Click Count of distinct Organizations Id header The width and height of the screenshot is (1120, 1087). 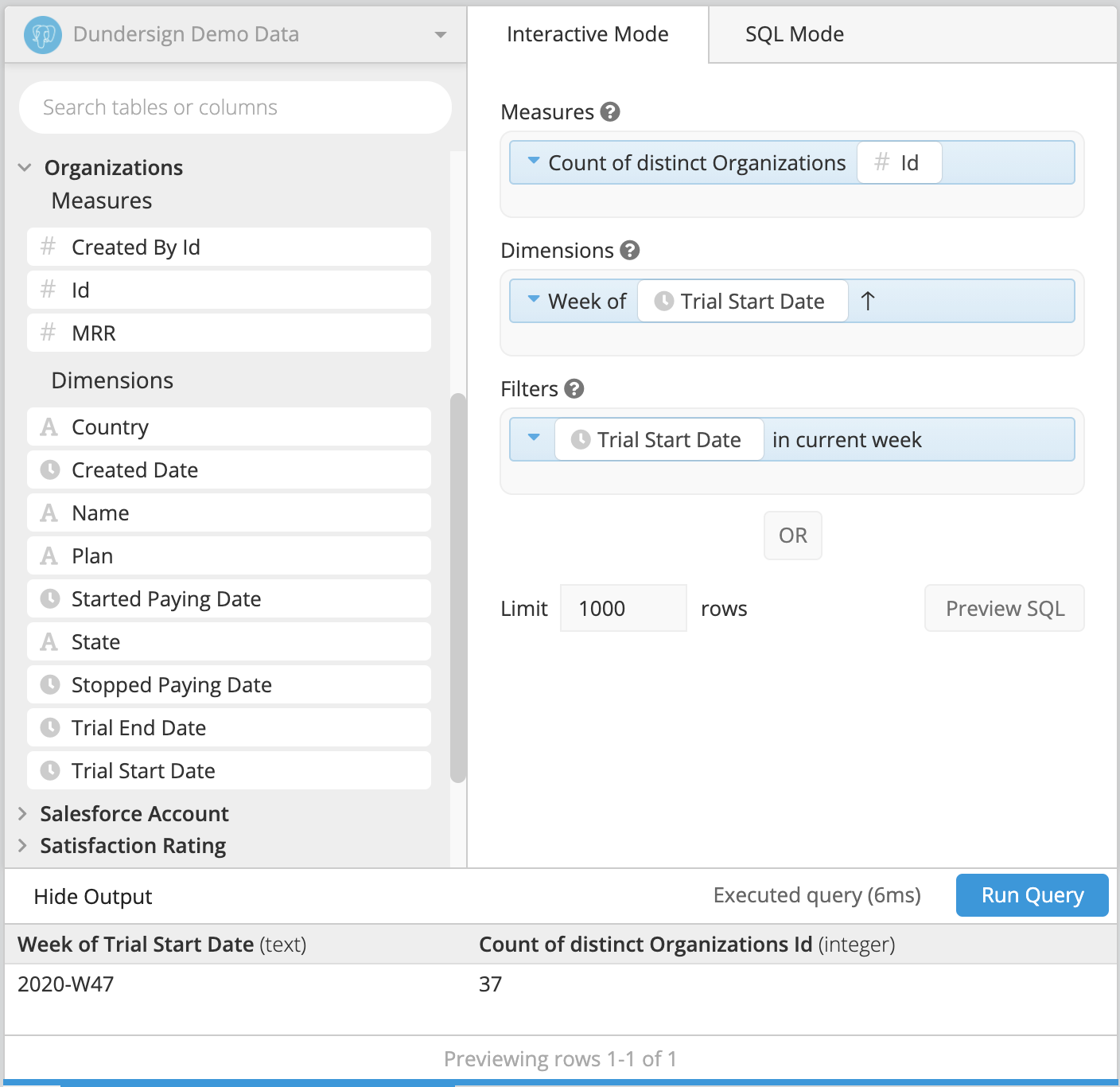point(687,944)
